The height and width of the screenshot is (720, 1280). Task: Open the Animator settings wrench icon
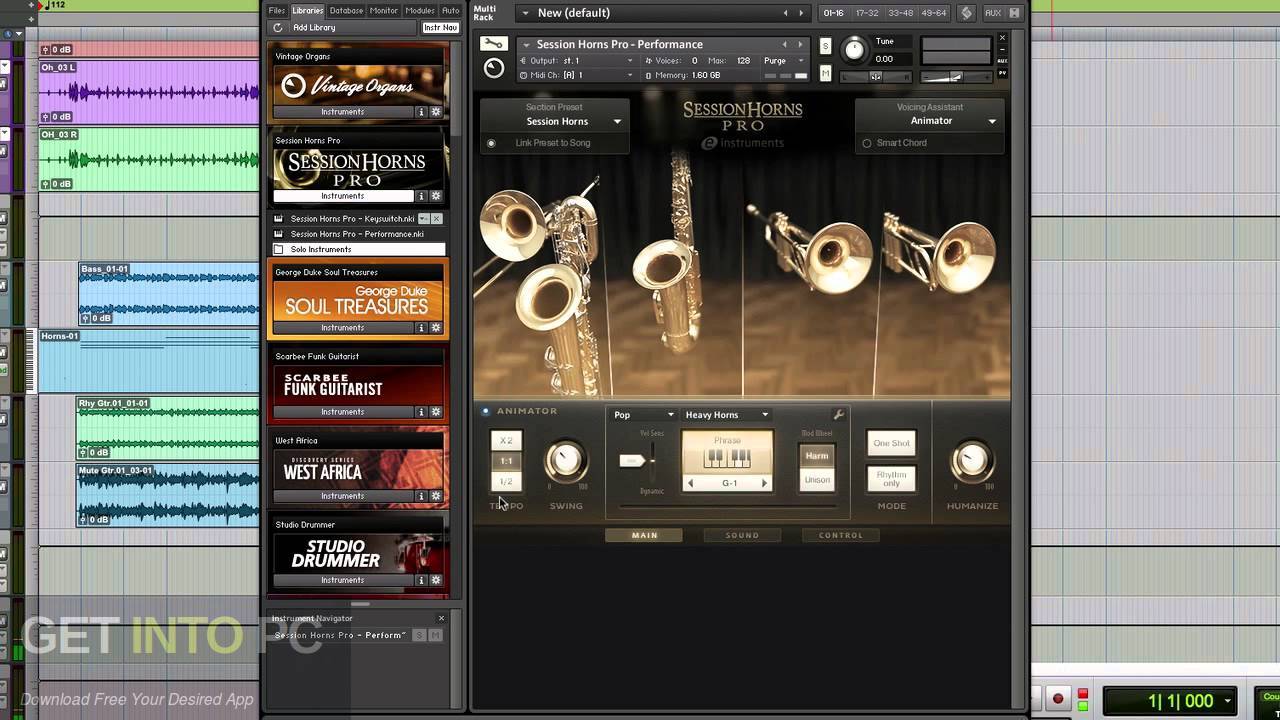(839, 413)
